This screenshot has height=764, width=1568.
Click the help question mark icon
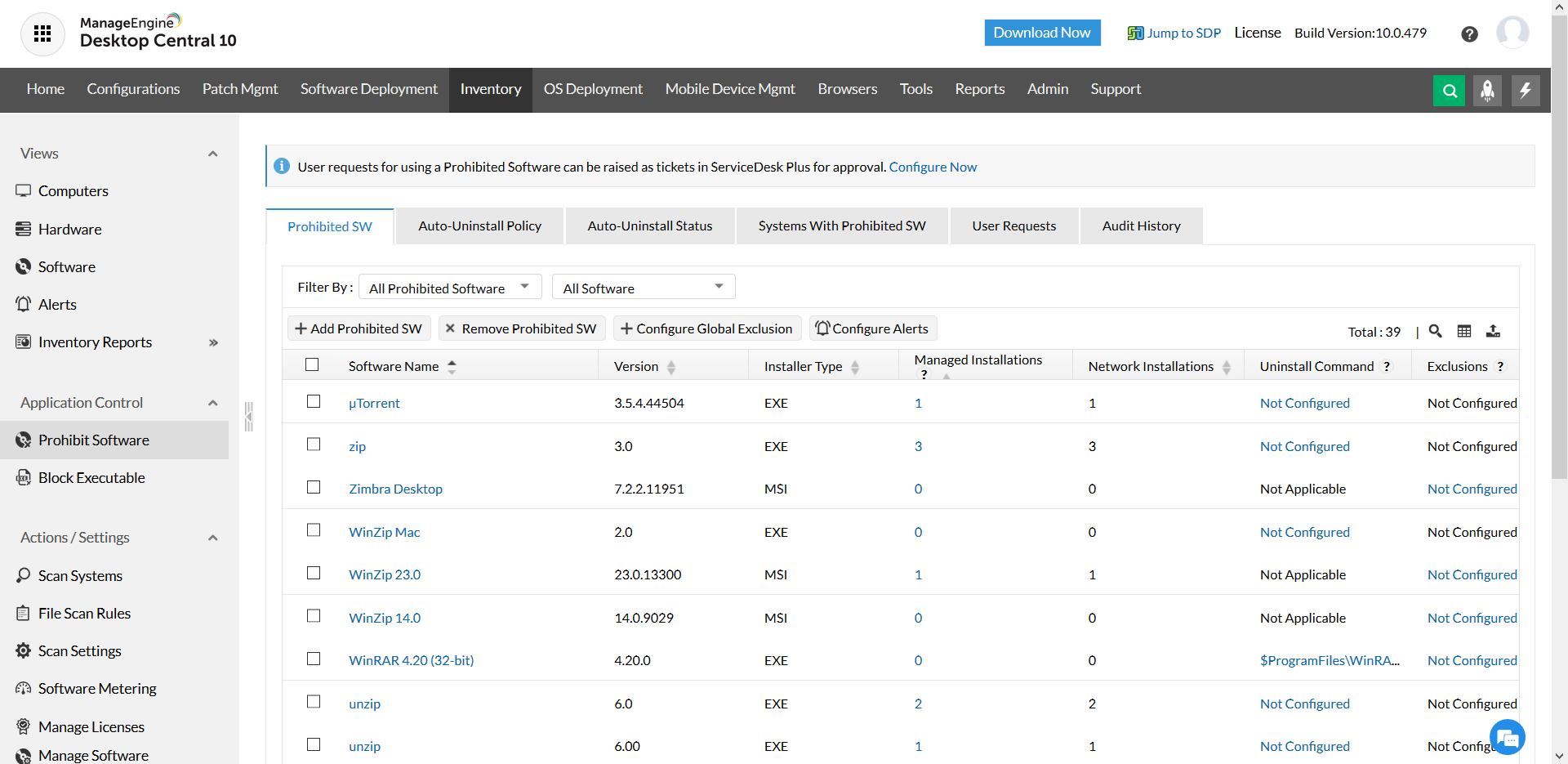point(1469,34)
